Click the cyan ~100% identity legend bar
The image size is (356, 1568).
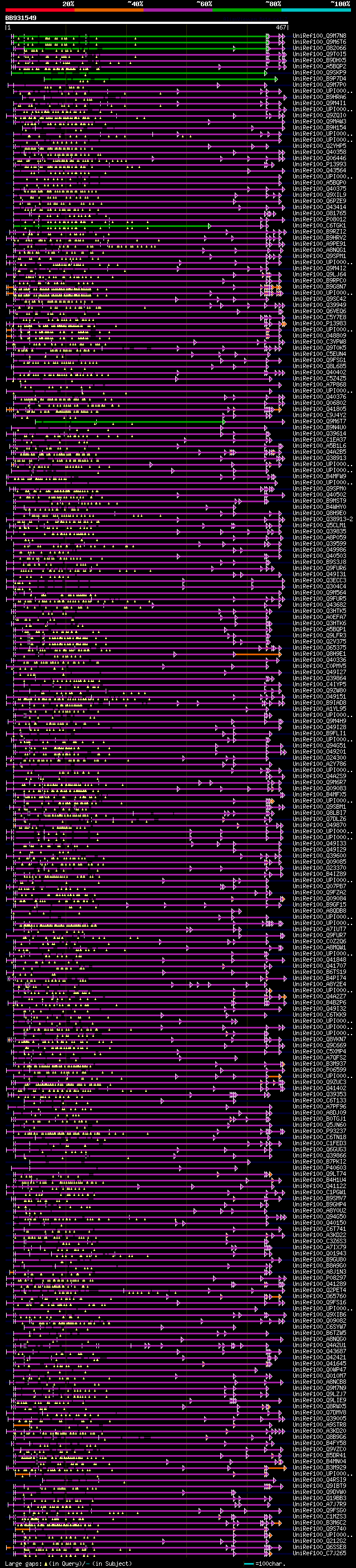[x=316, y=10]
